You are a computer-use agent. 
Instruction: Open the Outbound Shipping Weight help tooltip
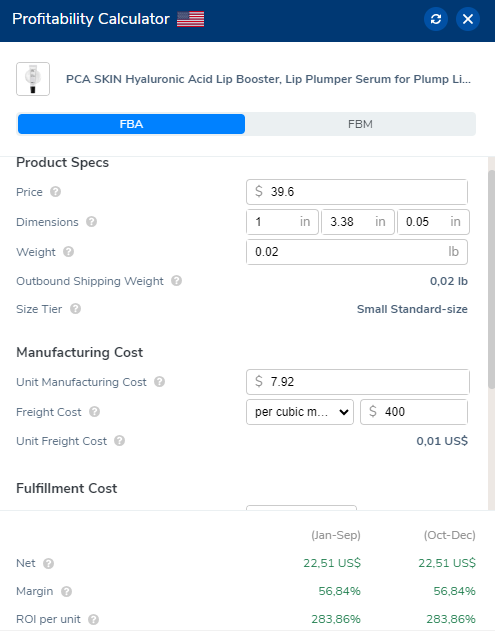point(176,281)
